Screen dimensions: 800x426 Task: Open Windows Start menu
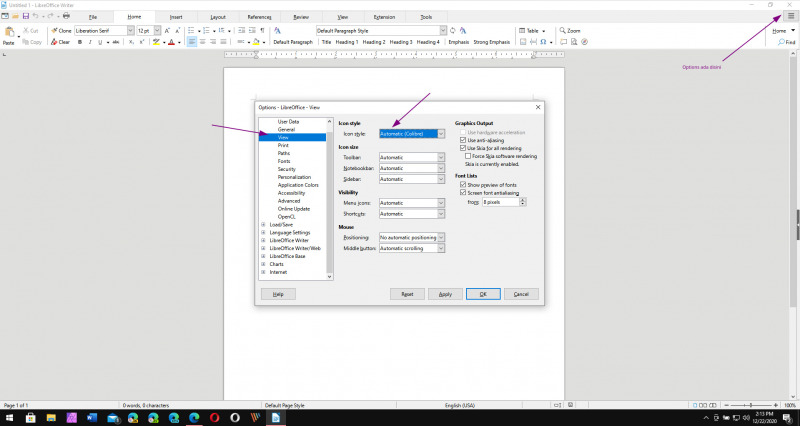10,418
